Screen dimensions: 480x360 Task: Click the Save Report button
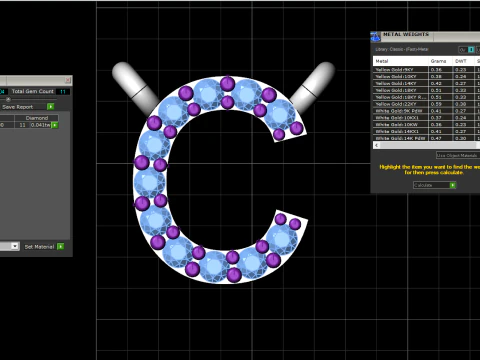[x=27, y=107]
